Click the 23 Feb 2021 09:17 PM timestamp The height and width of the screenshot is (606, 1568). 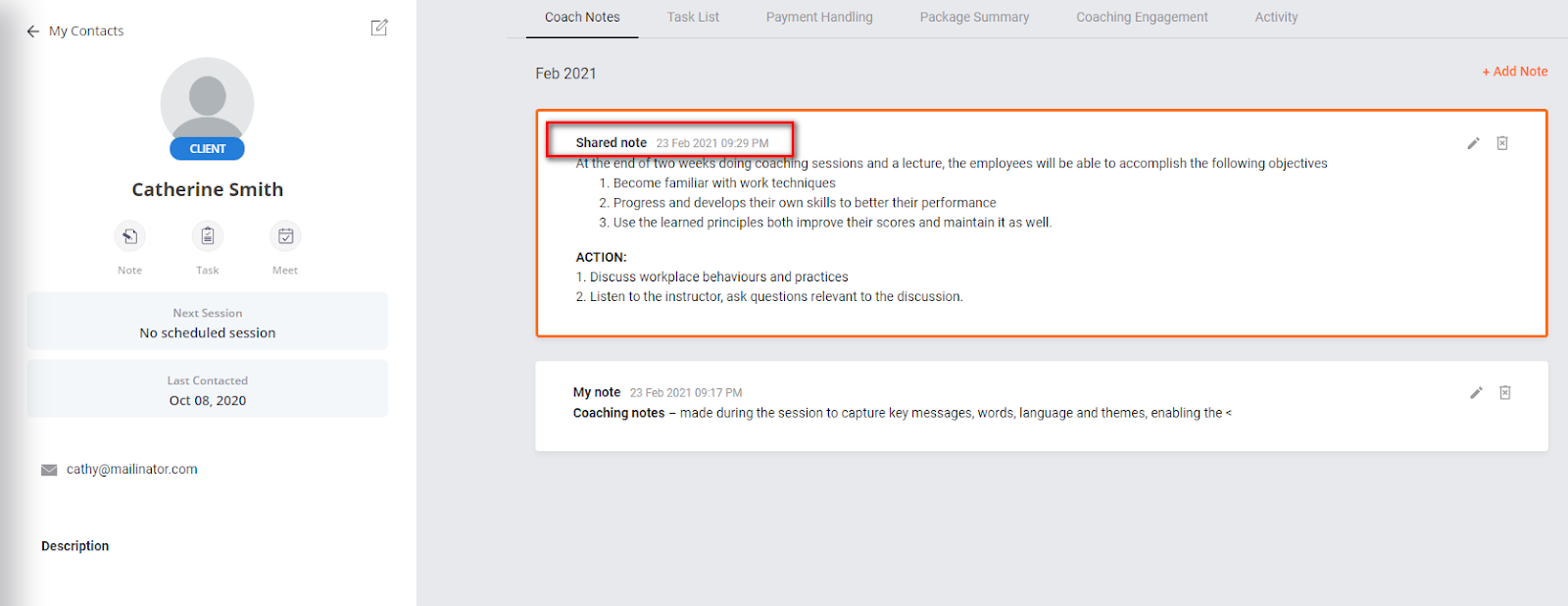pos(686,393)
